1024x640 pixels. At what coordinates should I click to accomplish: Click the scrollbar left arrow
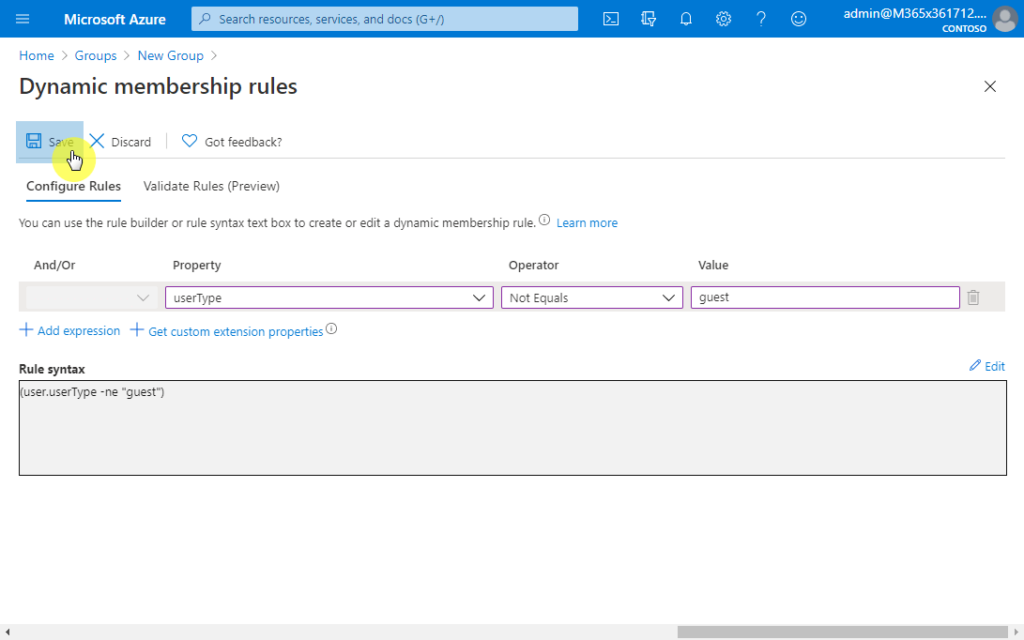pos(7,632)
